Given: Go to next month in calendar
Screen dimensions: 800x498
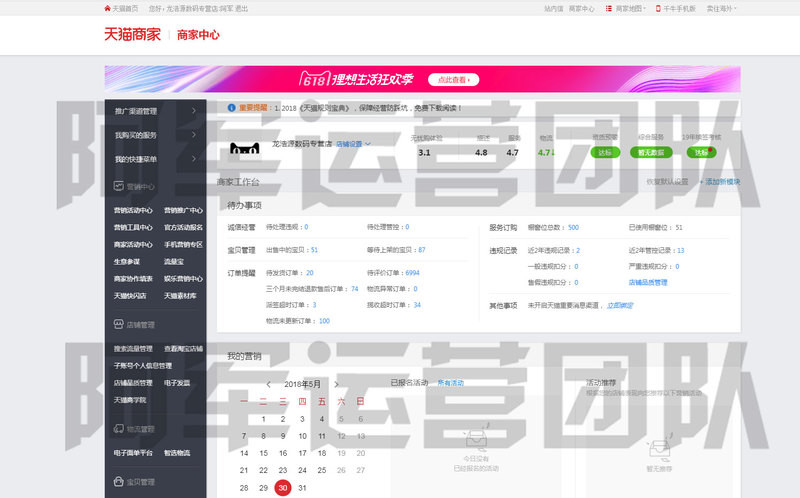Looking at the screenshot, I should tap(336, 384).
